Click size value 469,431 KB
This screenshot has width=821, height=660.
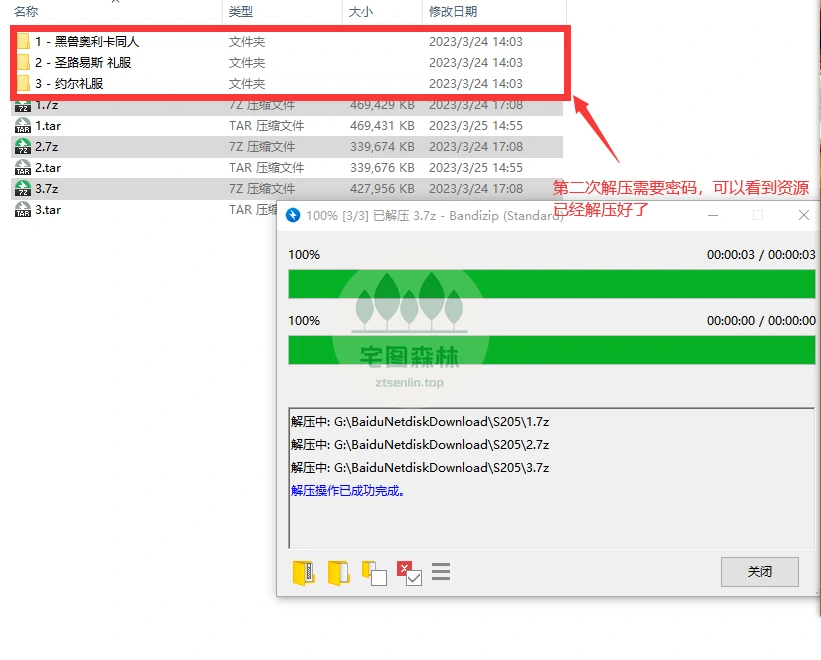382,126
